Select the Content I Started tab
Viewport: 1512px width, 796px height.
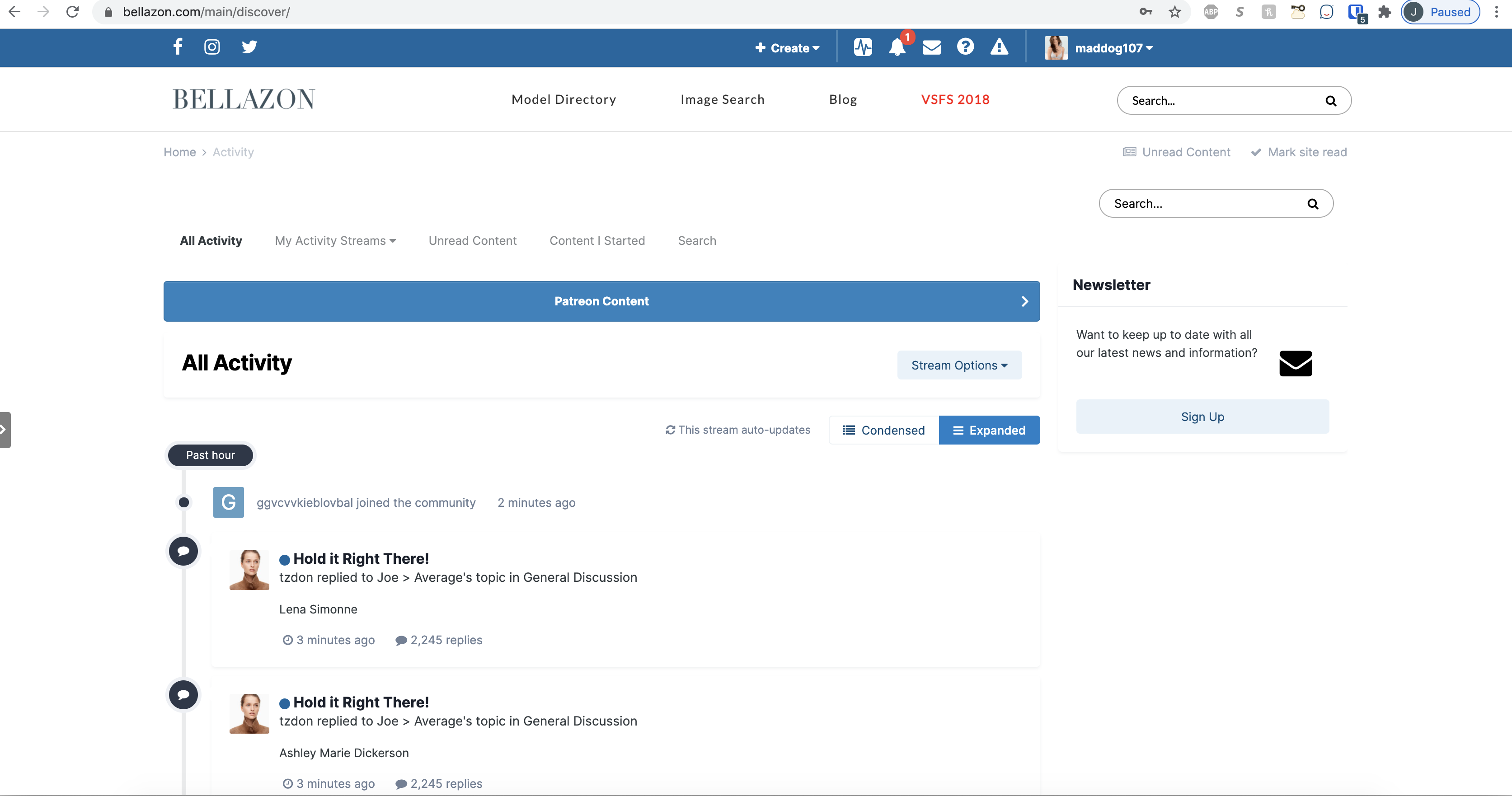(597, 240)
